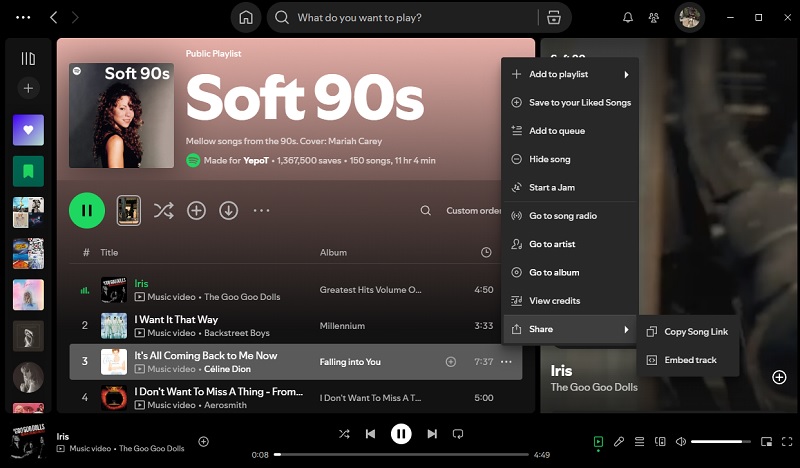Go back with the left arrow

pos(54,17)
